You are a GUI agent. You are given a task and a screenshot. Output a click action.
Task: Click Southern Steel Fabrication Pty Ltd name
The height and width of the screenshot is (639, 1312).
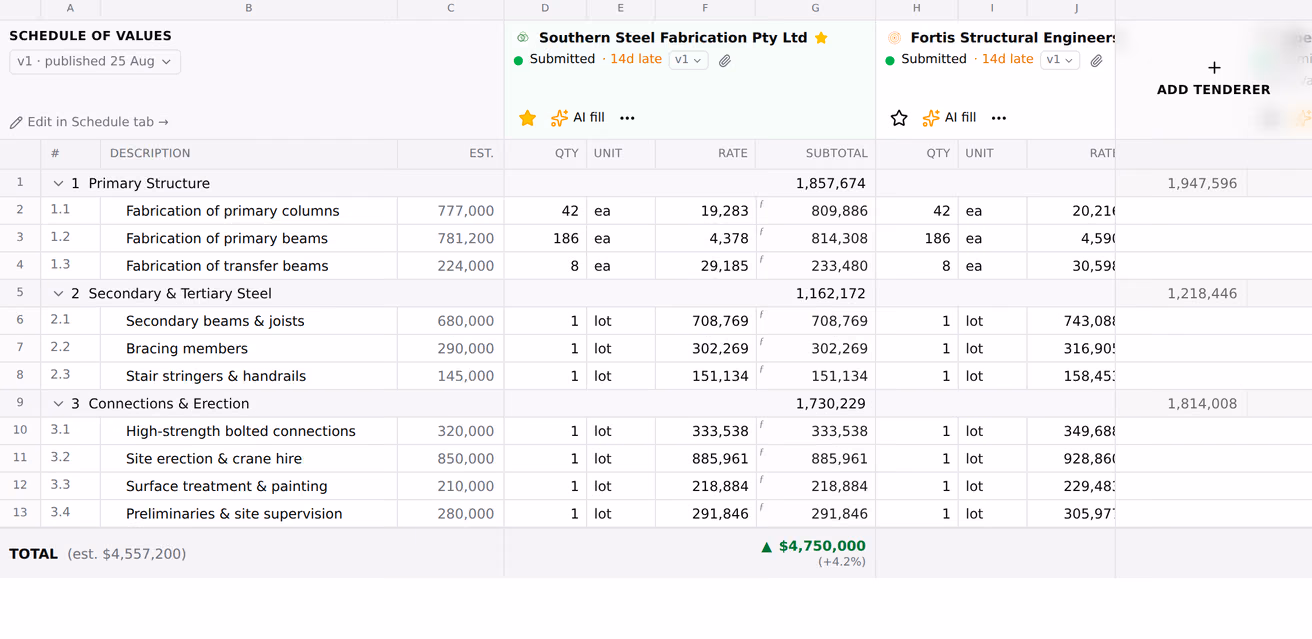673,38
